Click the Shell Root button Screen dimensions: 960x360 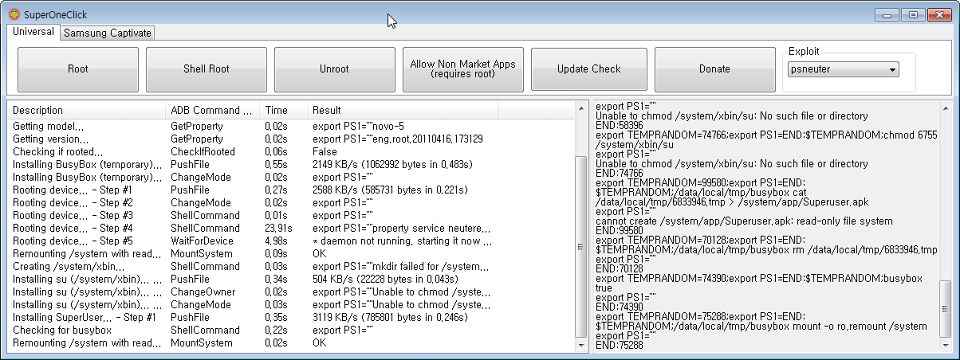coord(206,69)
